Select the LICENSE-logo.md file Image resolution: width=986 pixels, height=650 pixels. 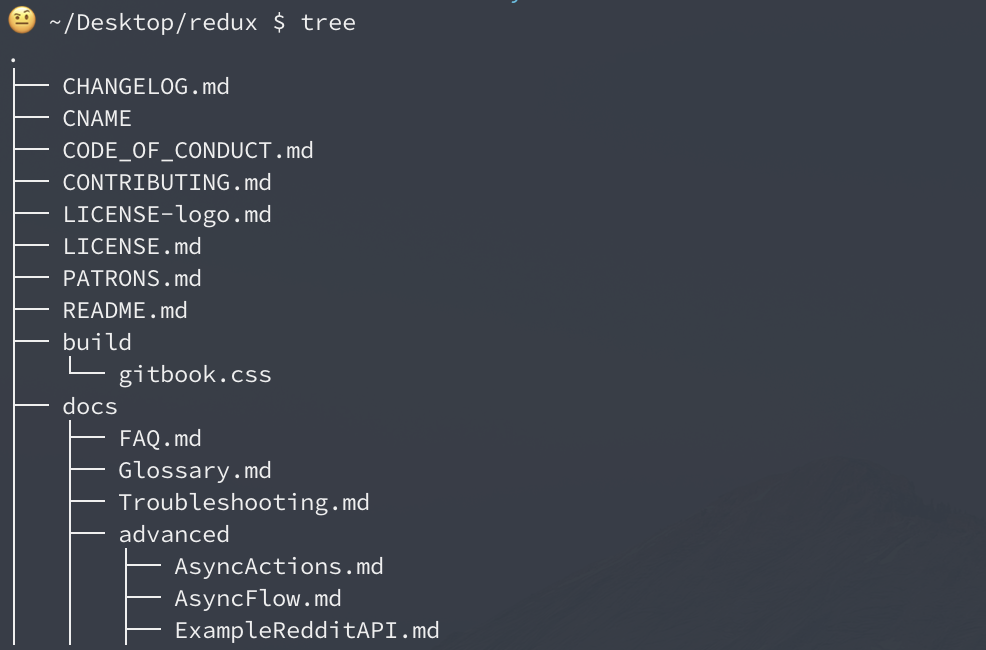click(x=167, y=214)
